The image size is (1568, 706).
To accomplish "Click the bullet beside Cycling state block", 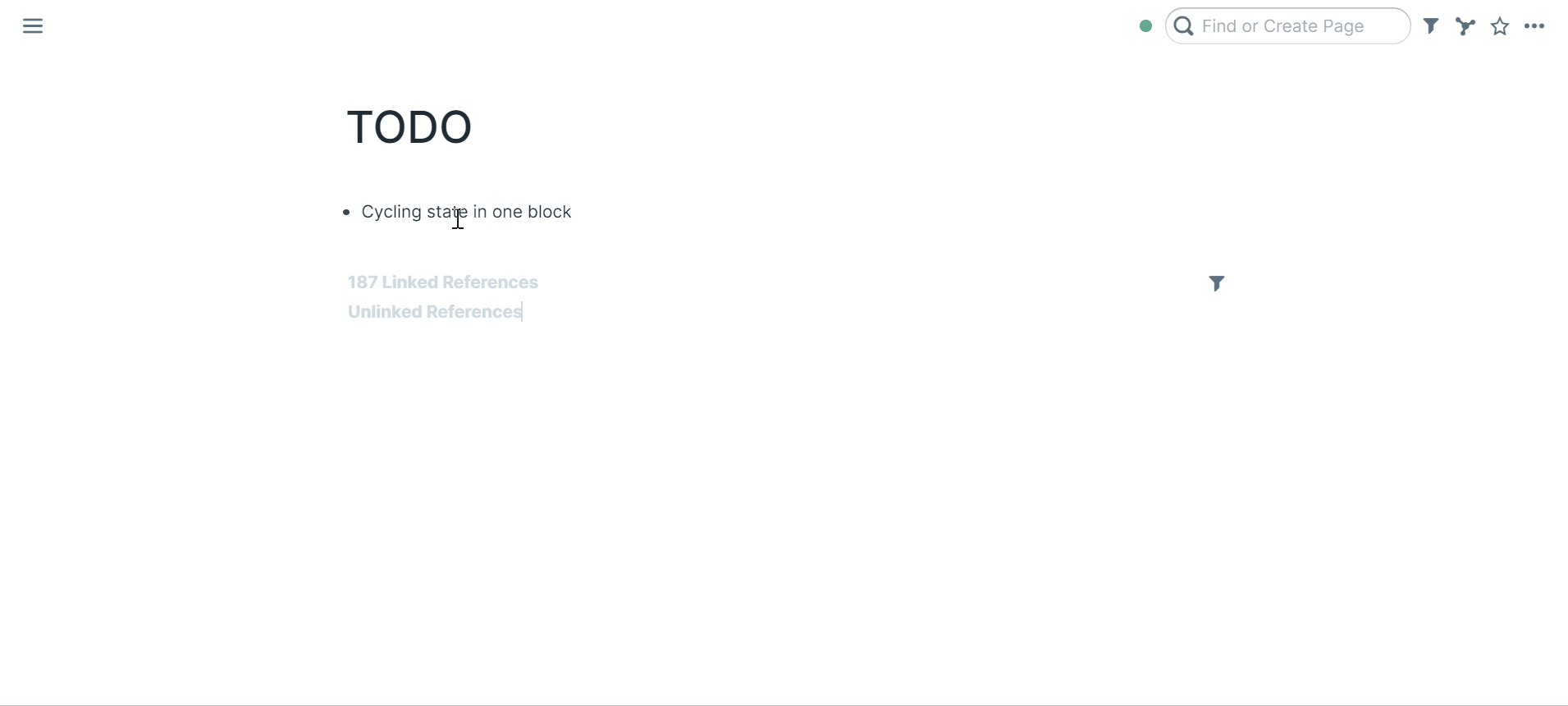I will click(346, 213).
